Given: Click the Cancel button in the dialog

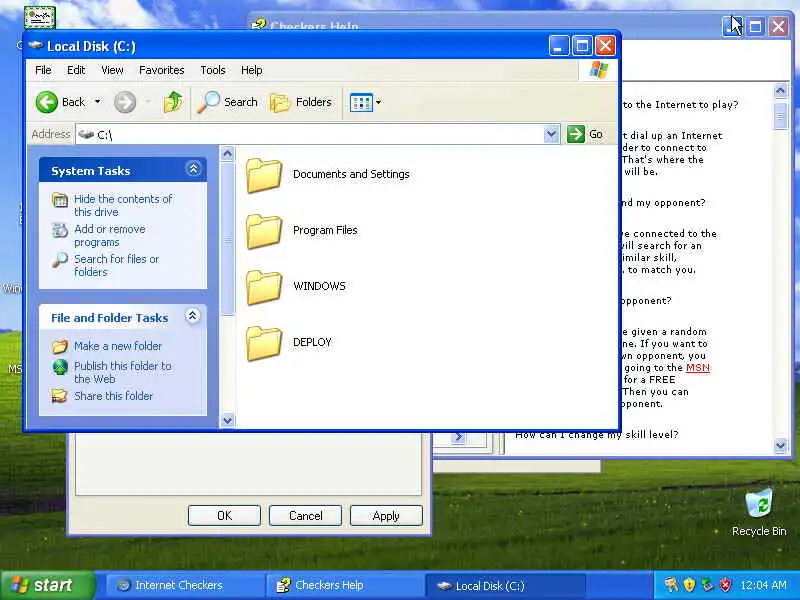Looking at the screenshot, I should 306,516.
